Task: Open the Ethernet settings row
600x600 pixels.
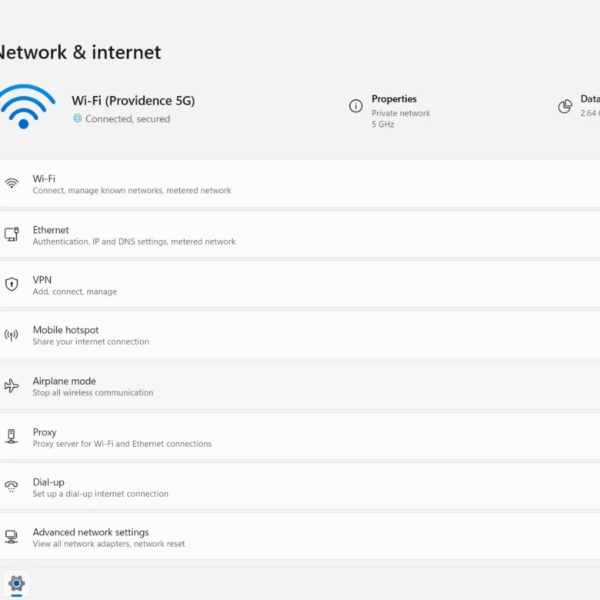Action: pyautogui.click(x=300, y=235)
